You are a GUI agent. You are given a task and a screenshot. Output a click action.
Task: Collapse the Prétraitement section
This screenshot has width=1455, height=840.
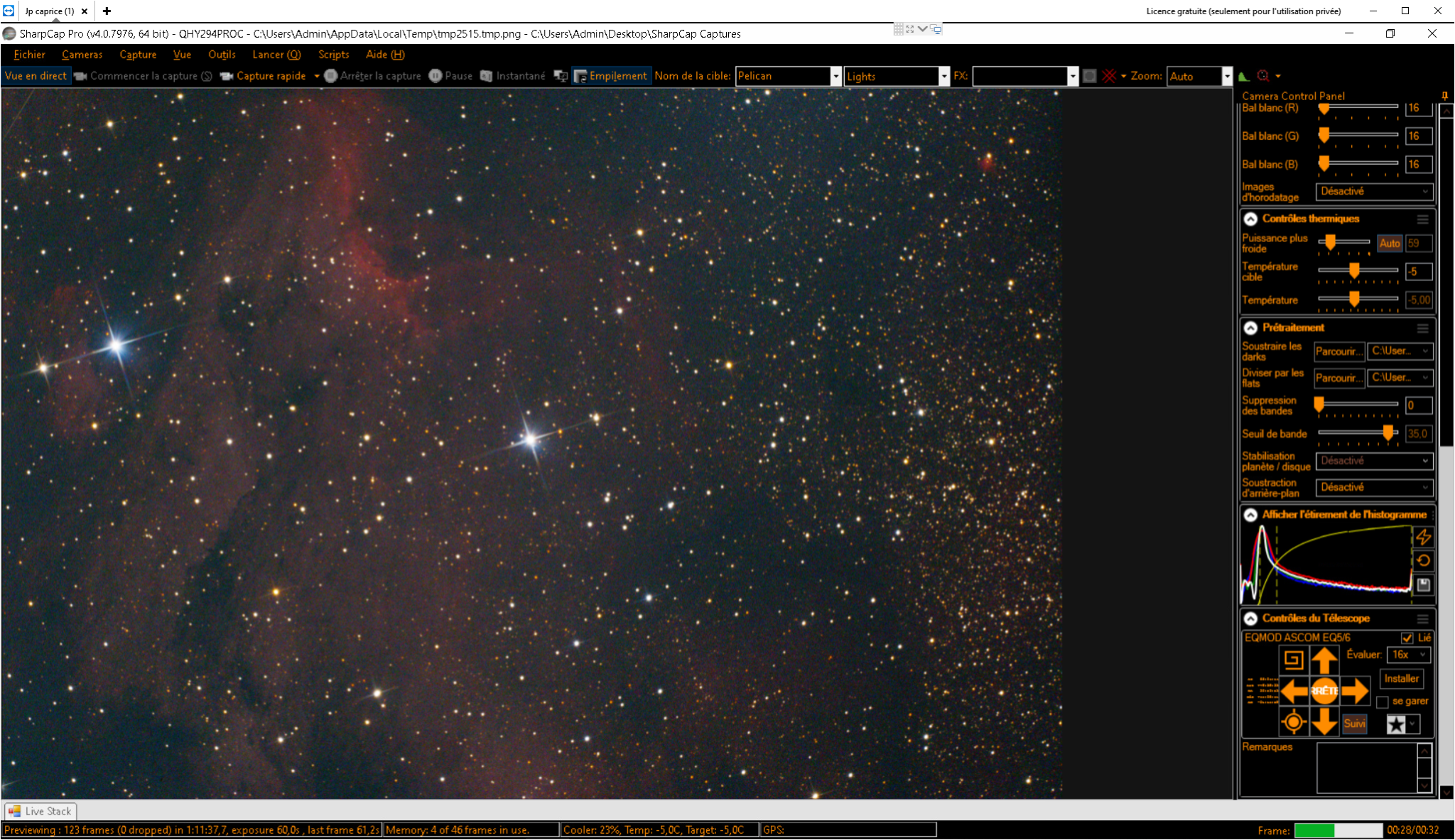(1250, 328)
